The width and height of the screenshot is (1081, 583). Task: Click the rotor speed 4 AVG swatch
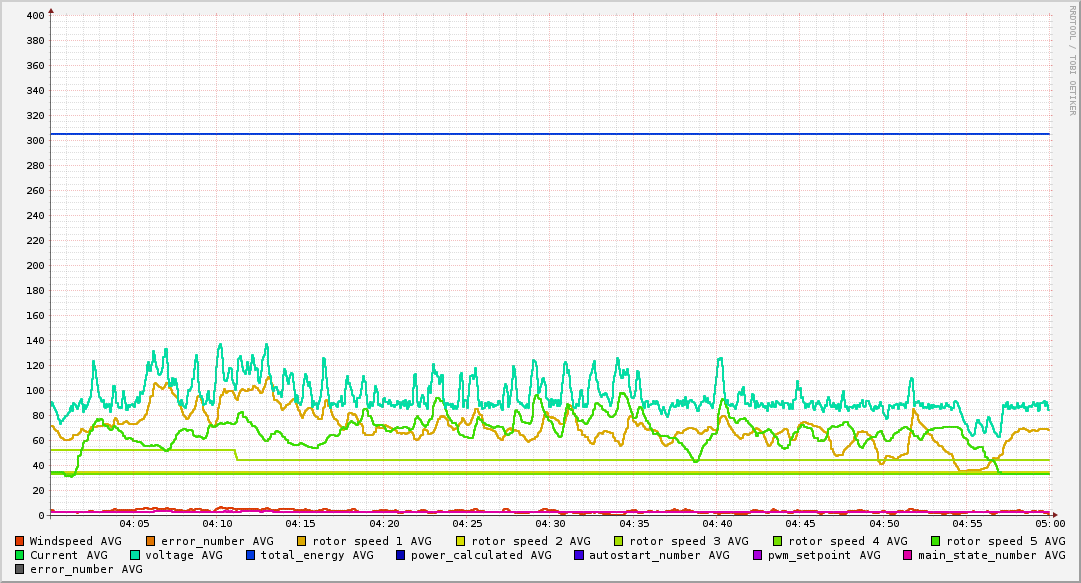(777, 541)
